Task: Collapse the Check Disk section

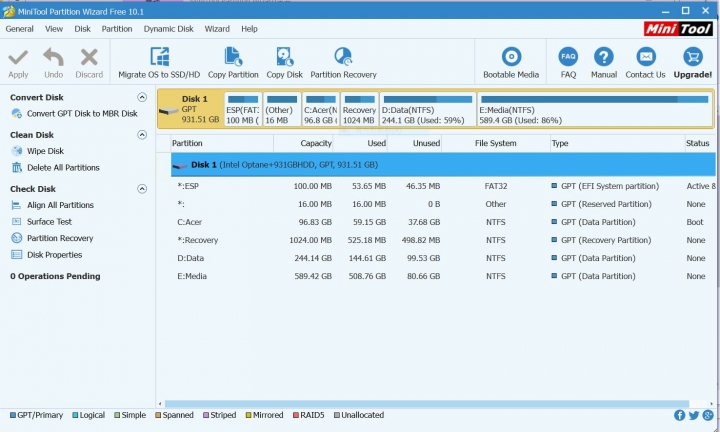Action: [x=142, y=189]
